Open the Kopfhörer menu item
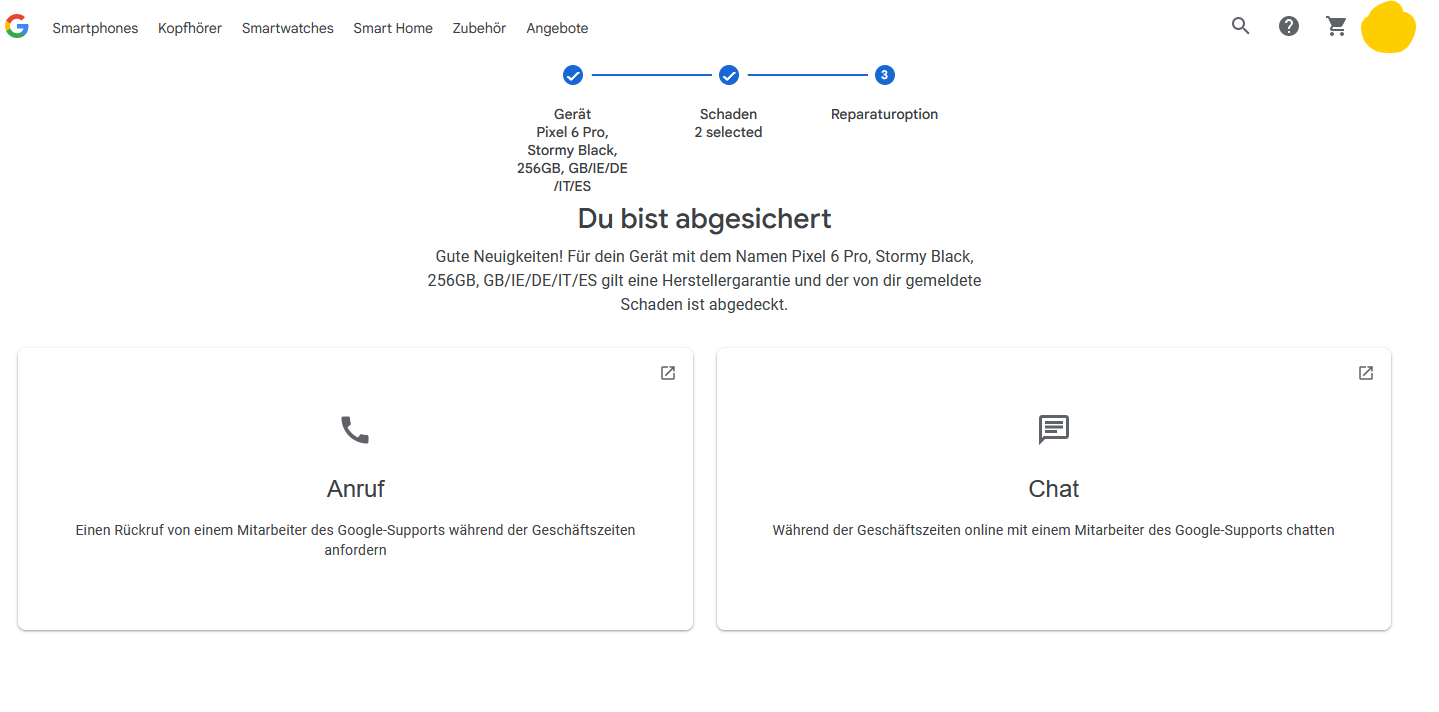Viewport: 1439px width, 712px height. point(190,28)
